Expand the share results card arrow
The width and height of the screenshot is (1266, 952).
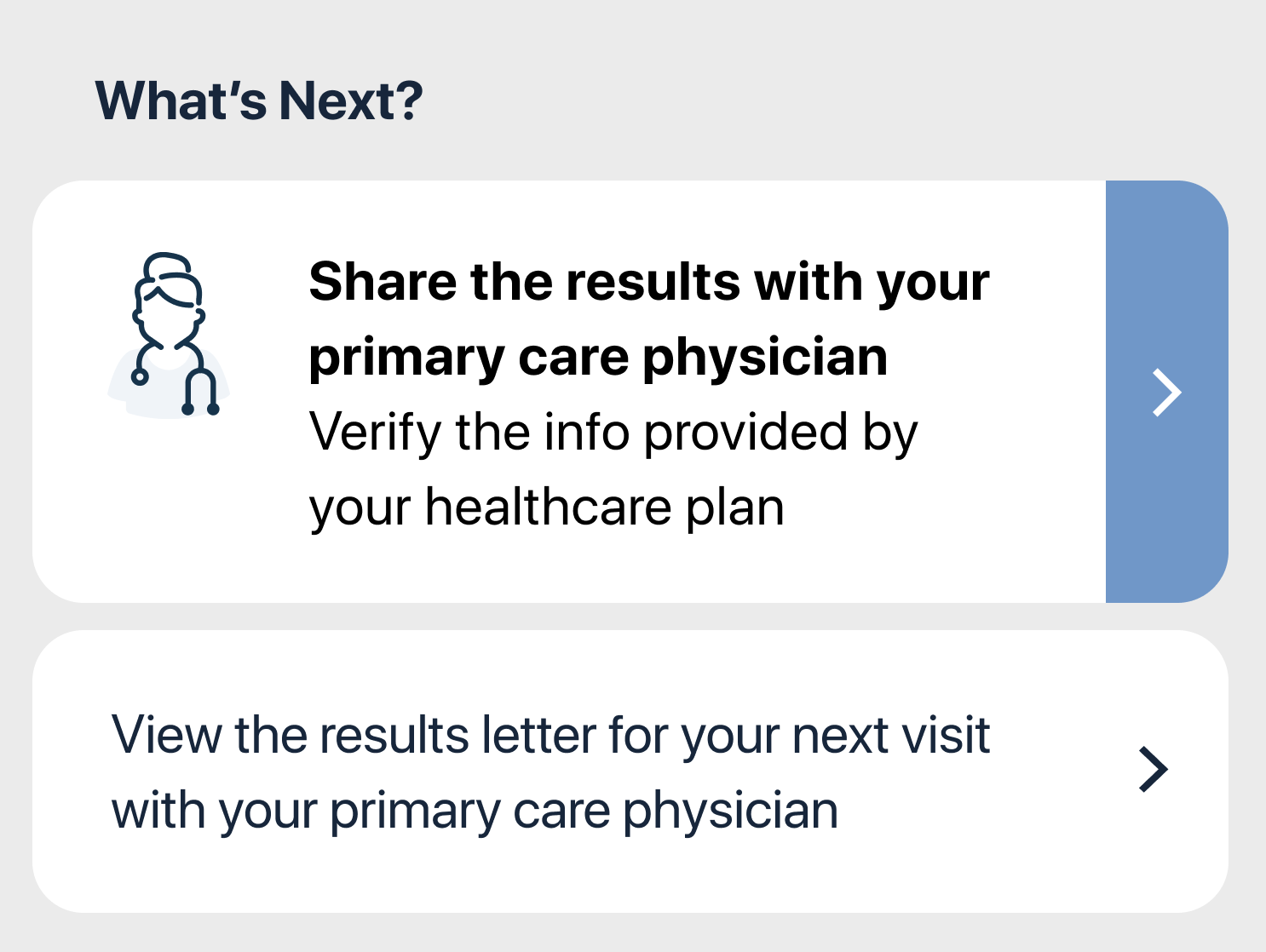coord(1166,392)
